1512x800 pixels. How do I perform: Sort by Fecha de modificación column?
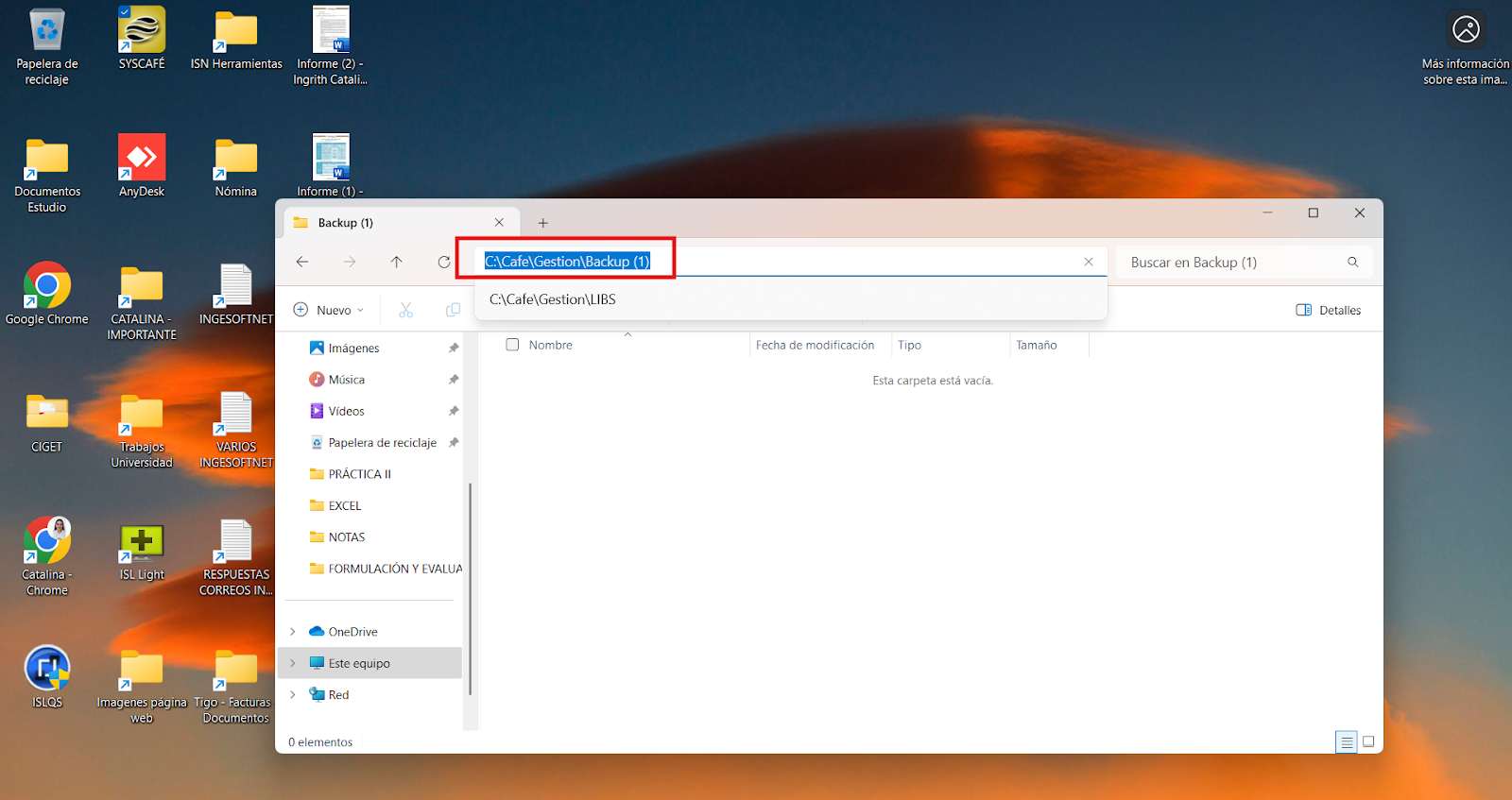click(815, 345)
